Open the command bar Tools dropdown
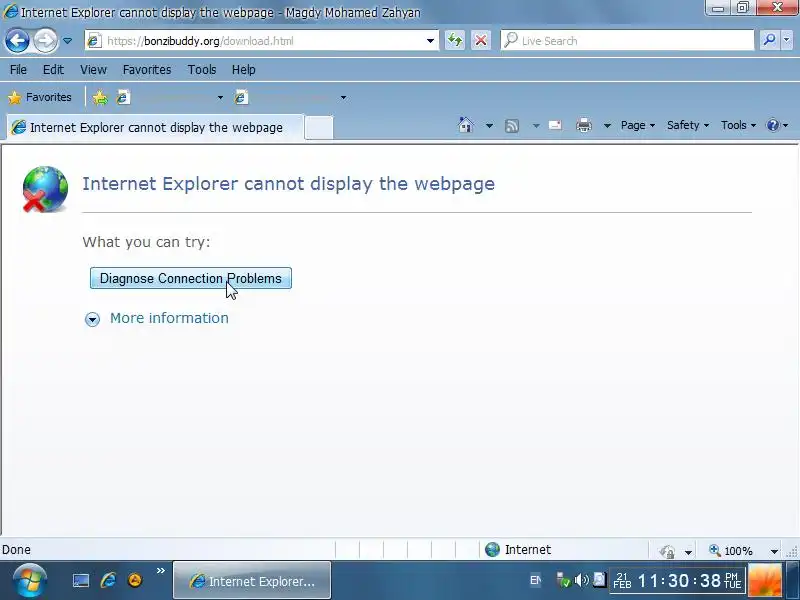Screen dimensions: 800x600 click(x=738, y=126)
